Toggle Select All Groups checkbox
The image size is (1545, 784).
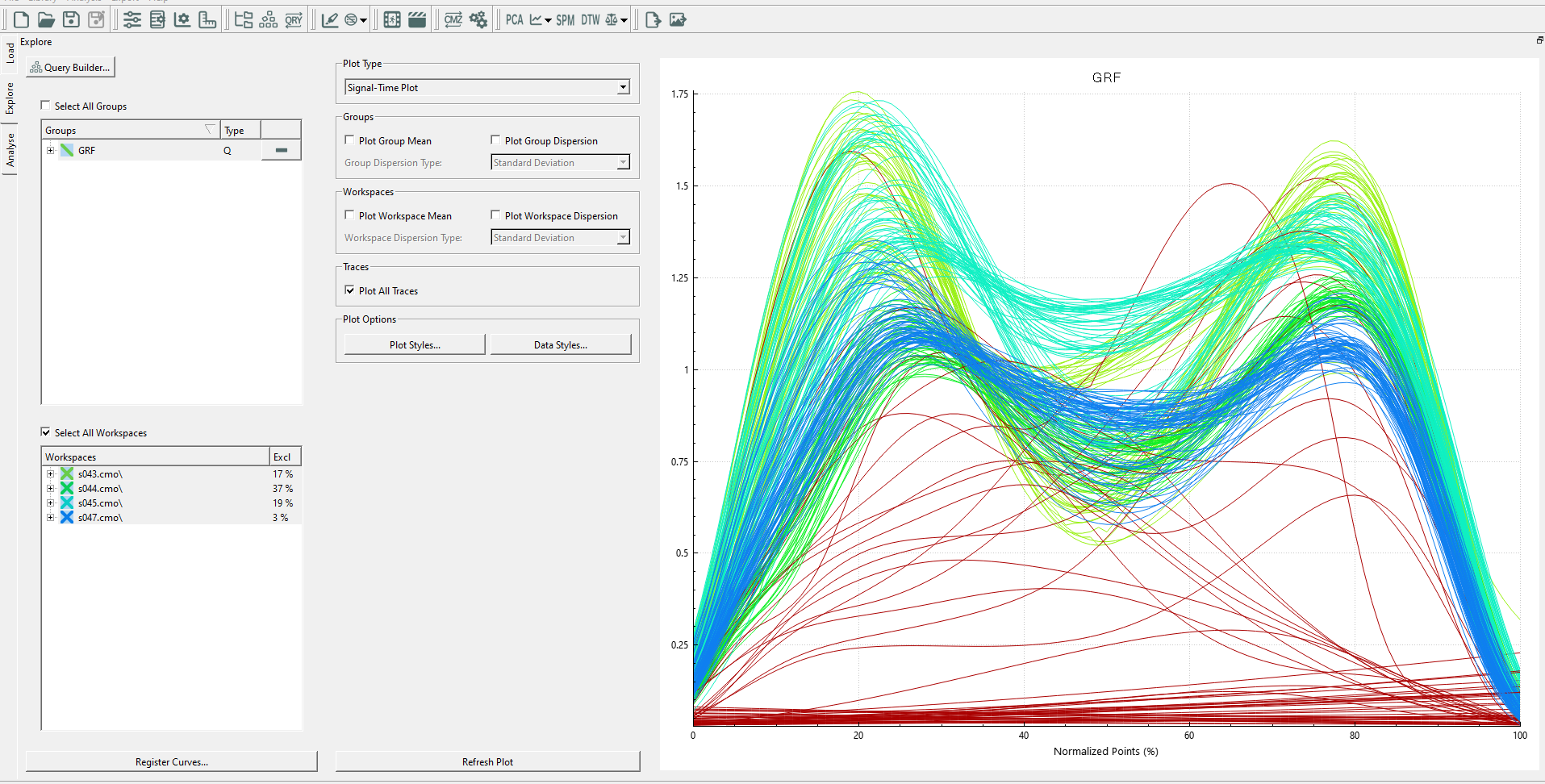[45, 105]
